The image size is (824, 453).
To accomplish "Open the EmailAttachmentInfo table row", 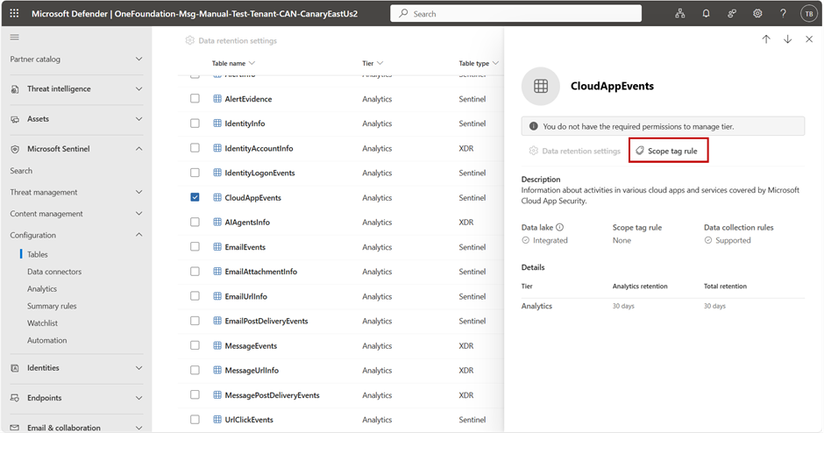I will 341,271.
